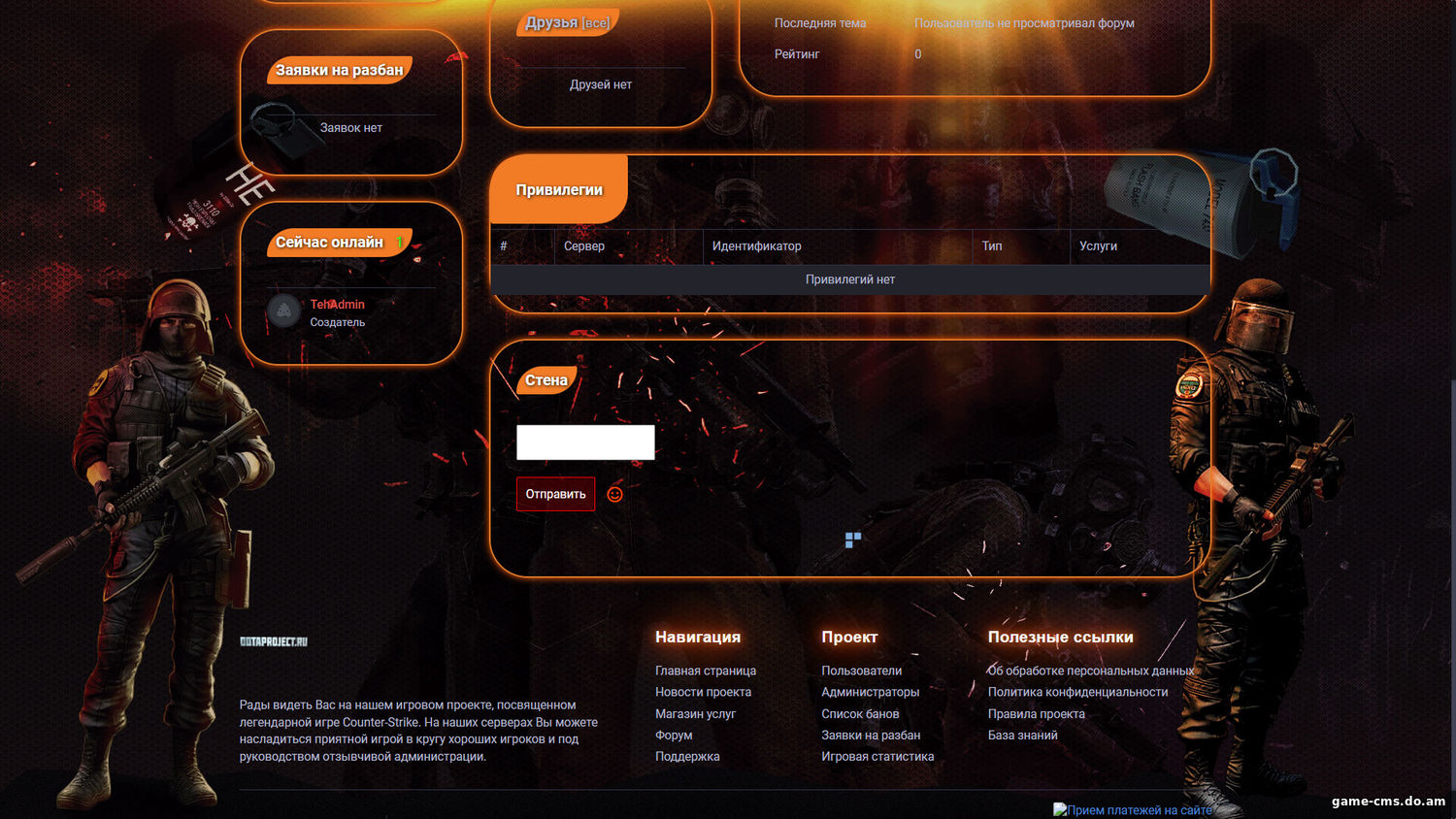Open Игровая статистика link

877,756
